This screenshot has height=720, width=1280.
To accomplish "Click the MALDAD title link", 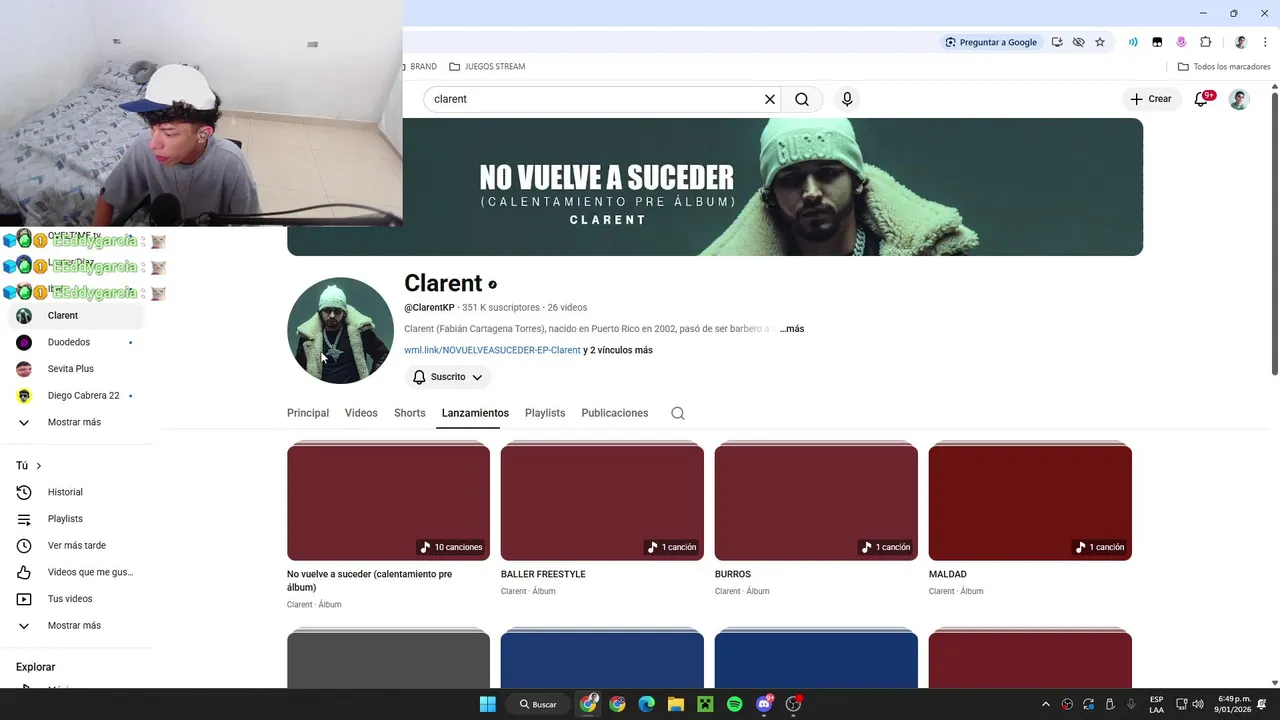I will point(948,574).
